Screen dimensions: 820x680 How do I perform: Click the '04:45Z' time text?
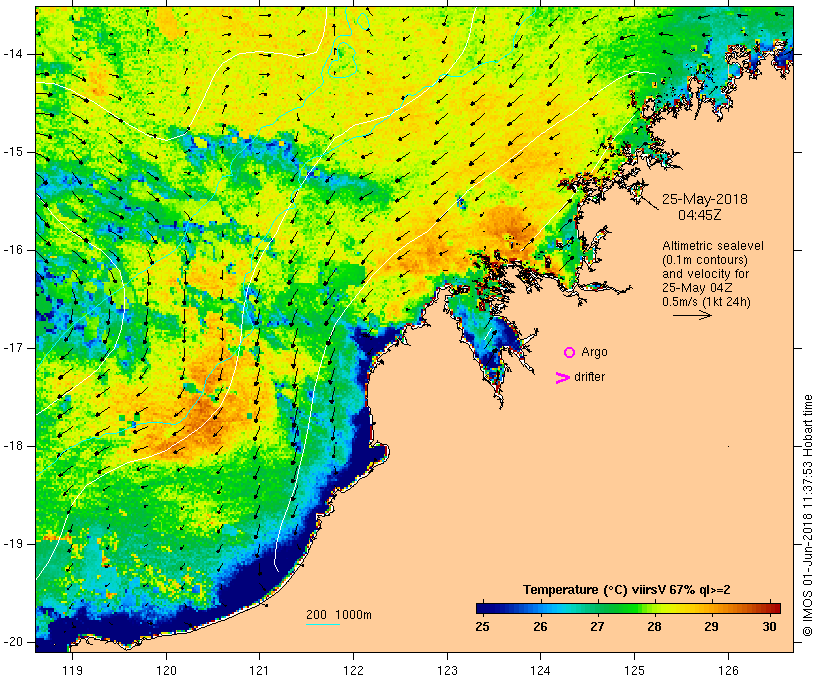[700, 215]
